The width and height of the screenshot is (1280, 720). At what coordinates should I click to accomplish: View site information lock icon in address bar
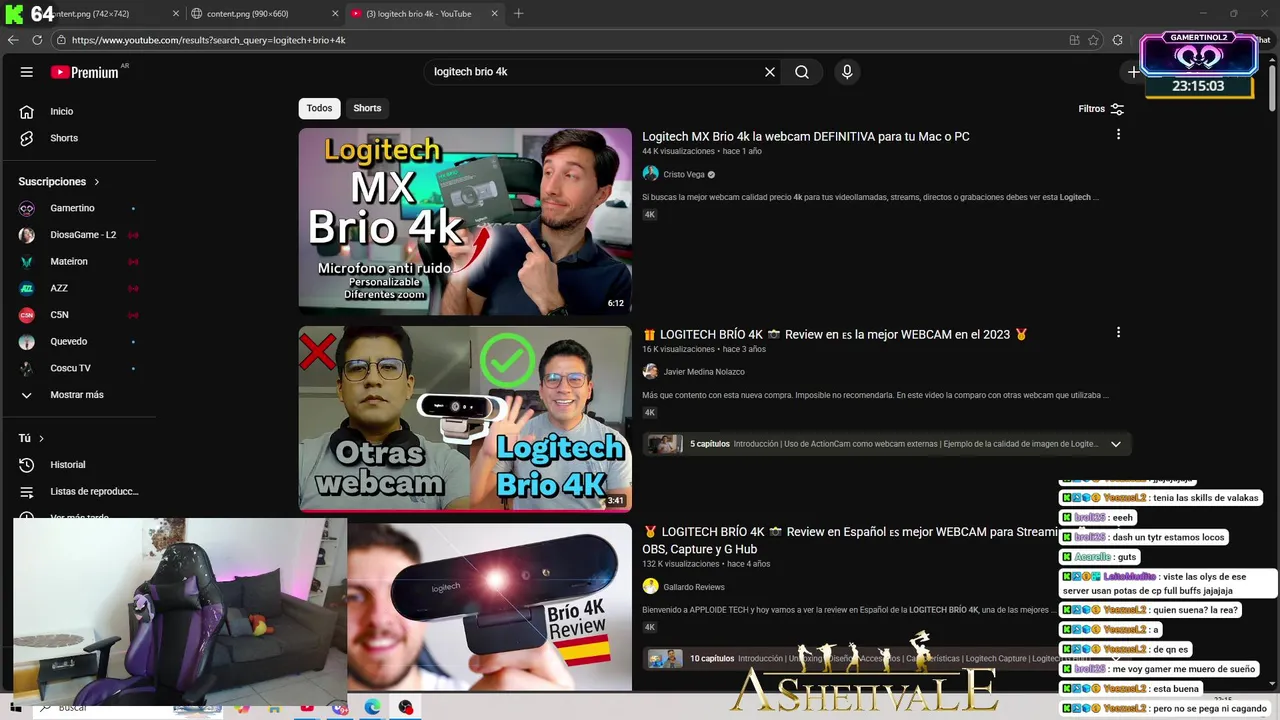tap(61, 40)
